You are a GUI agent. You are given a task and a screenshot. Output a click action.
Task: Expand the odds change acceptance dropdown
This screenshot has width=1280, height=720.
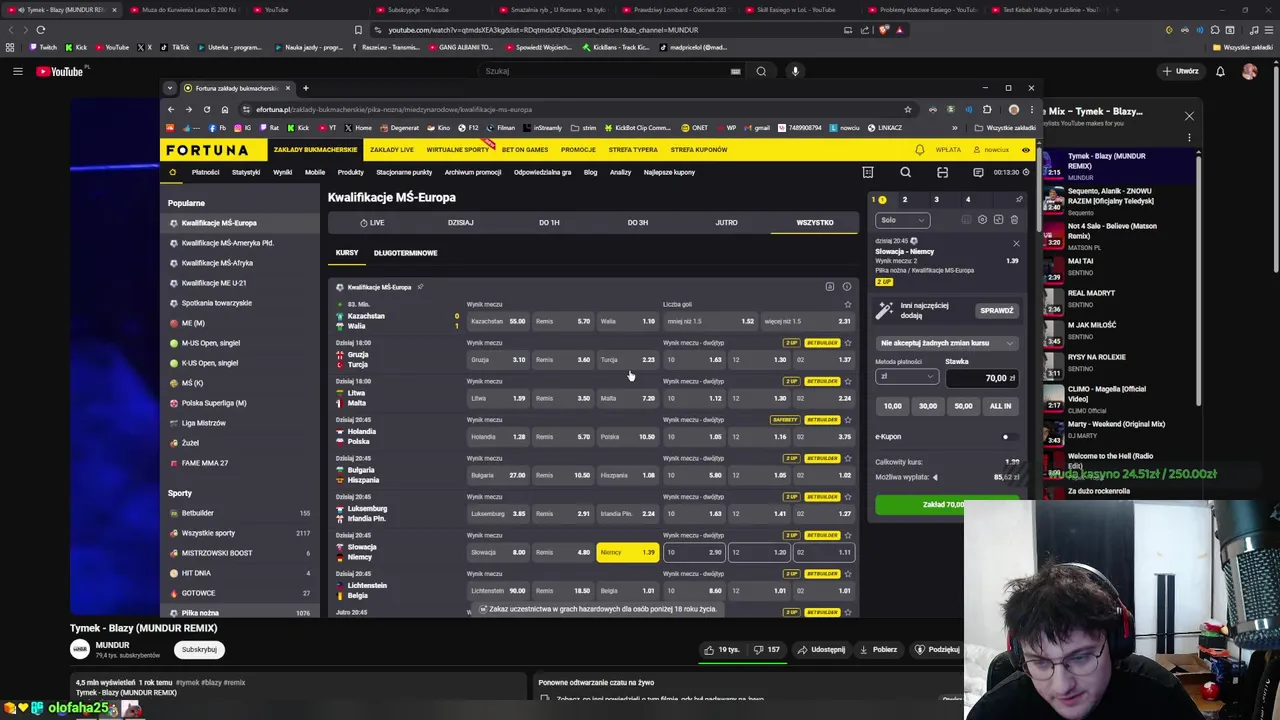point(946,343)
